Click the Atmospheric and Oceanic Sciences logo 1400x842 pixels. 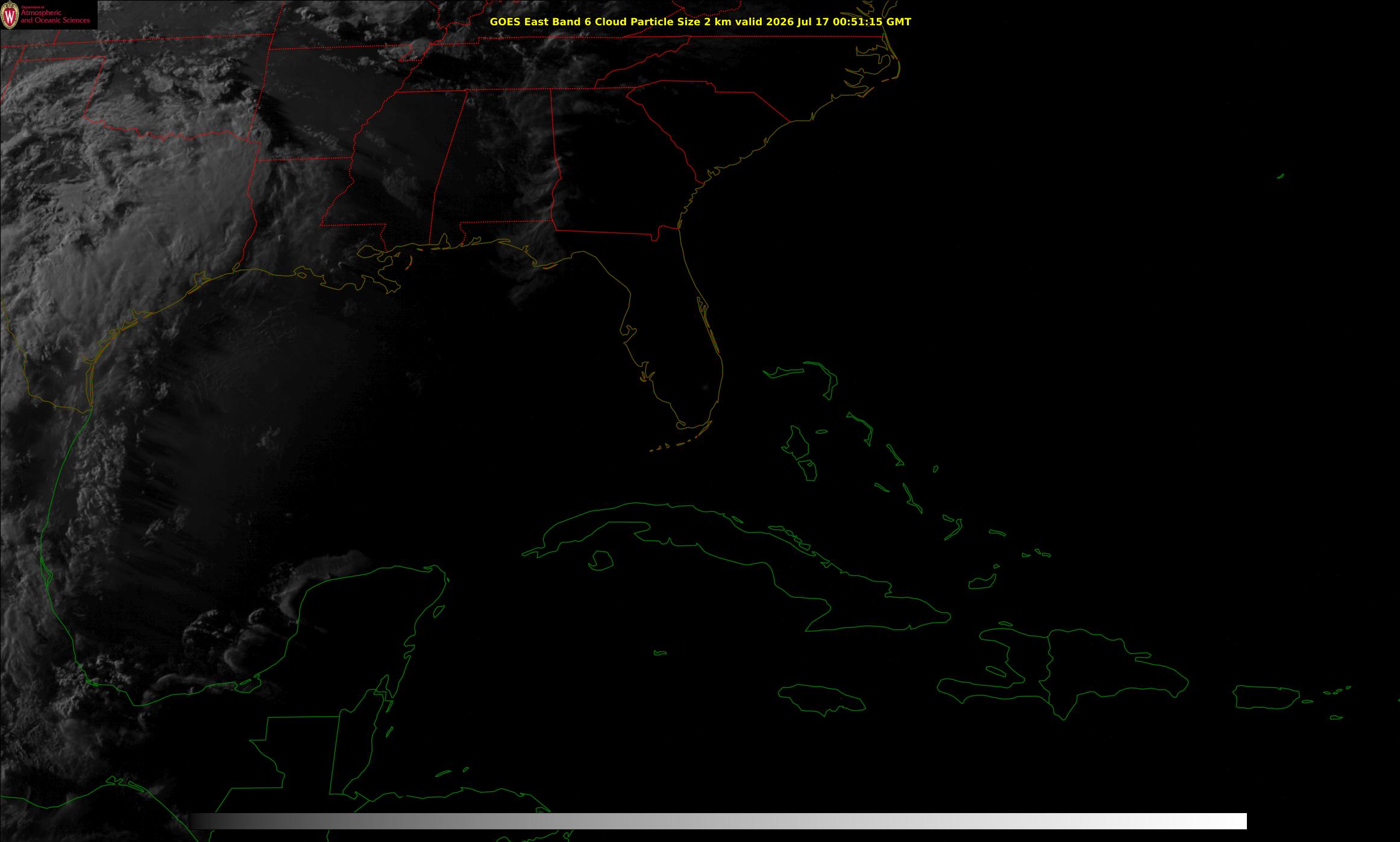click(x=49, y=14)
